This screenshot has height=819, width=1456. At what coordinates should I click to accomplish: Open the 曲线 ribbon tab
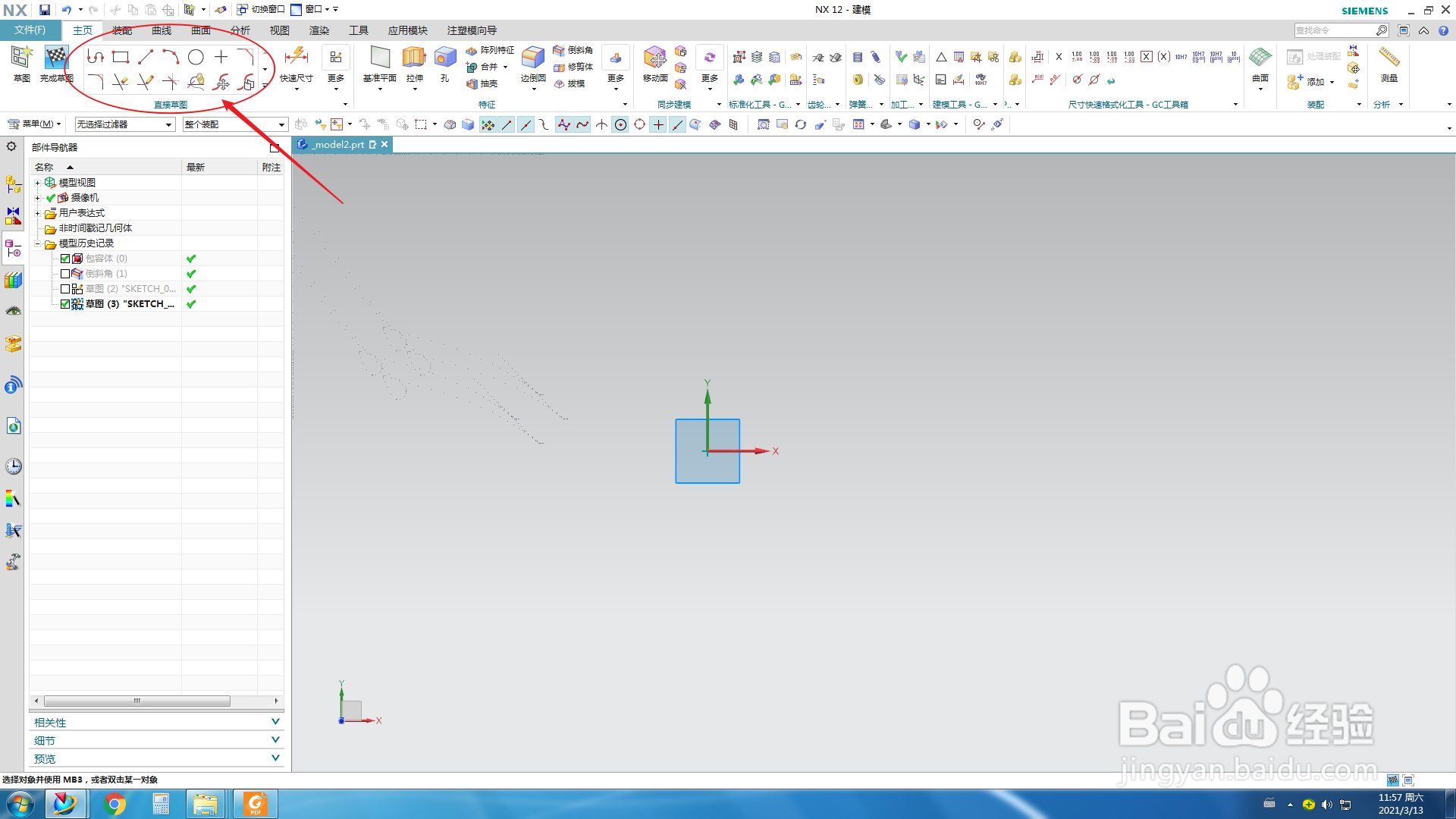tap(162, 30)
